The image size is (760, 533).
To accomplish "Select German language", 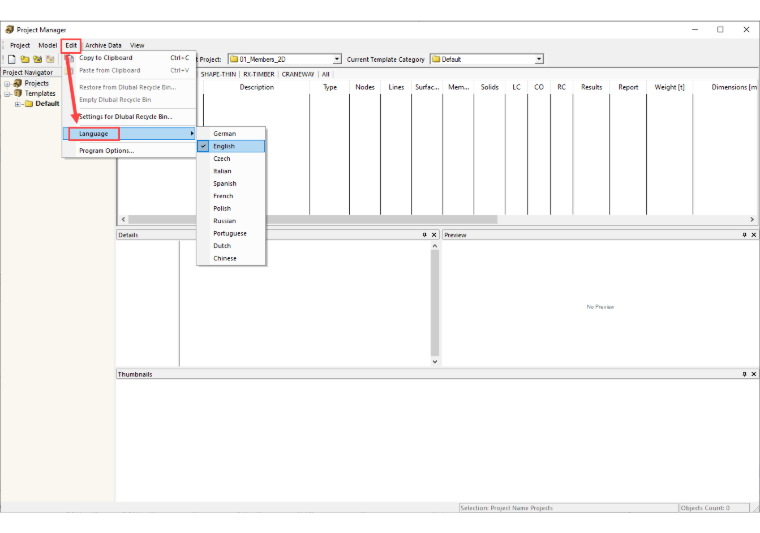I will tap(231, 133).
